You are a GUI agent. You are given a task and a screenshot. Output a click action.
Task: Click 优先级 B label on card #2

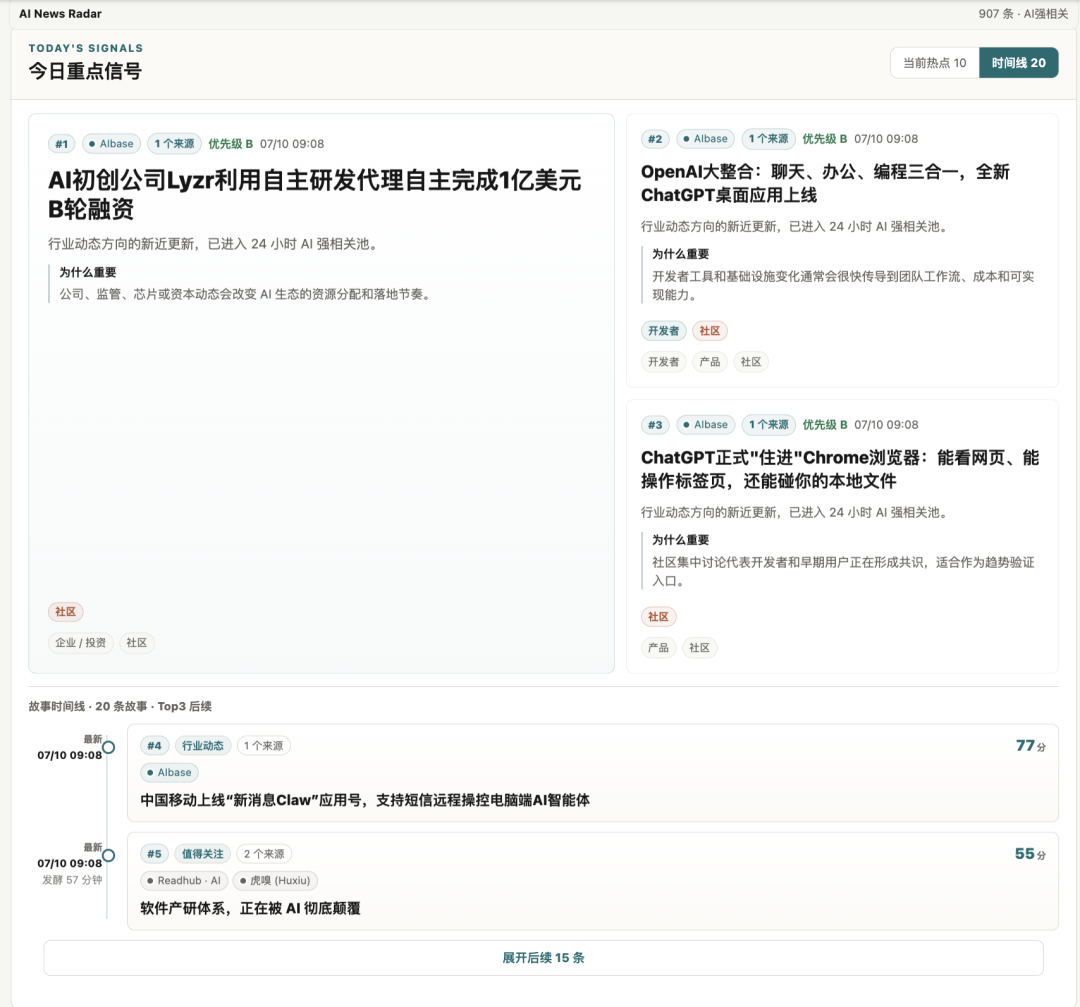pyautogui.click(x=825, y=139)
